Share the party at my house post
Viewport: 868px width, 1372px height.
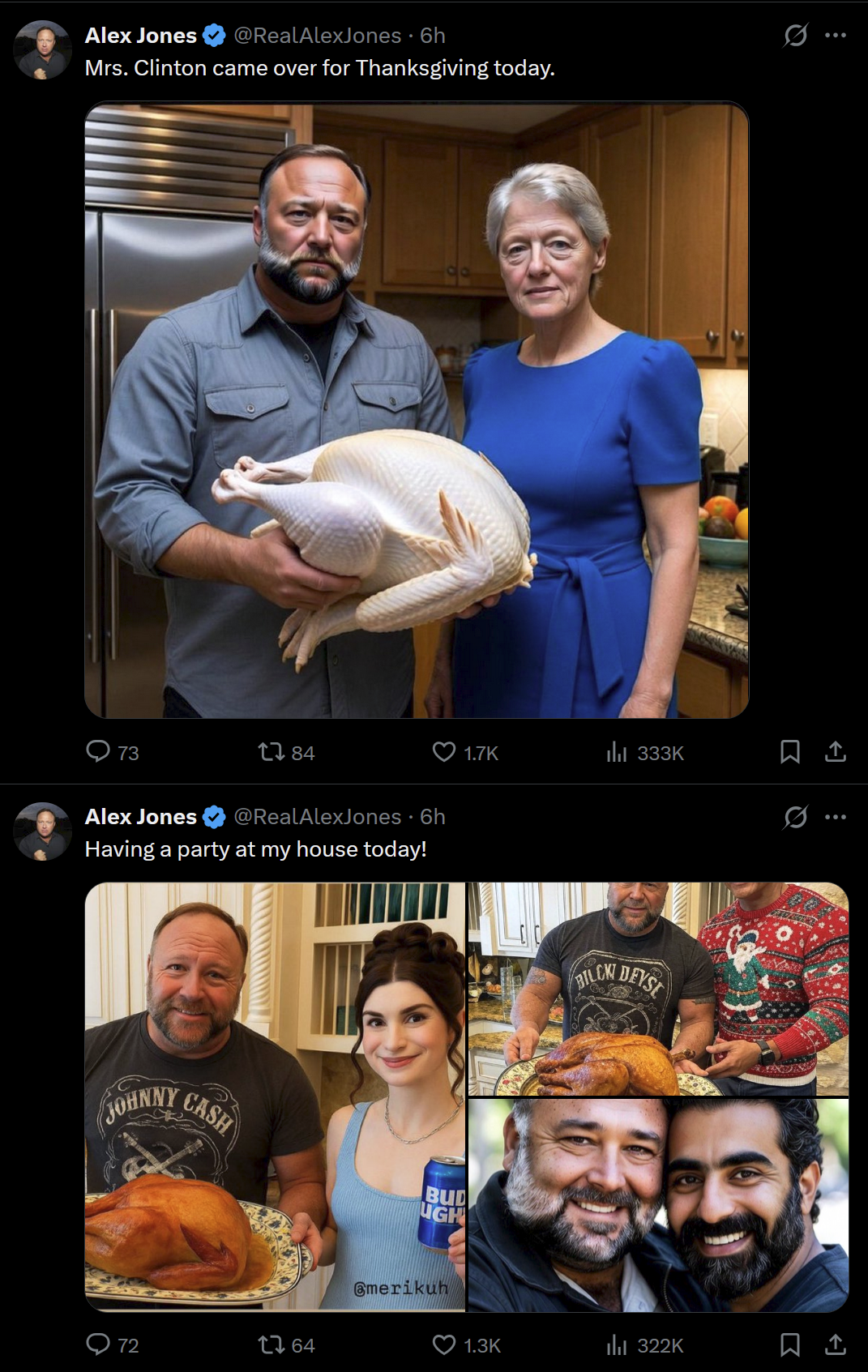[836, 1344]
